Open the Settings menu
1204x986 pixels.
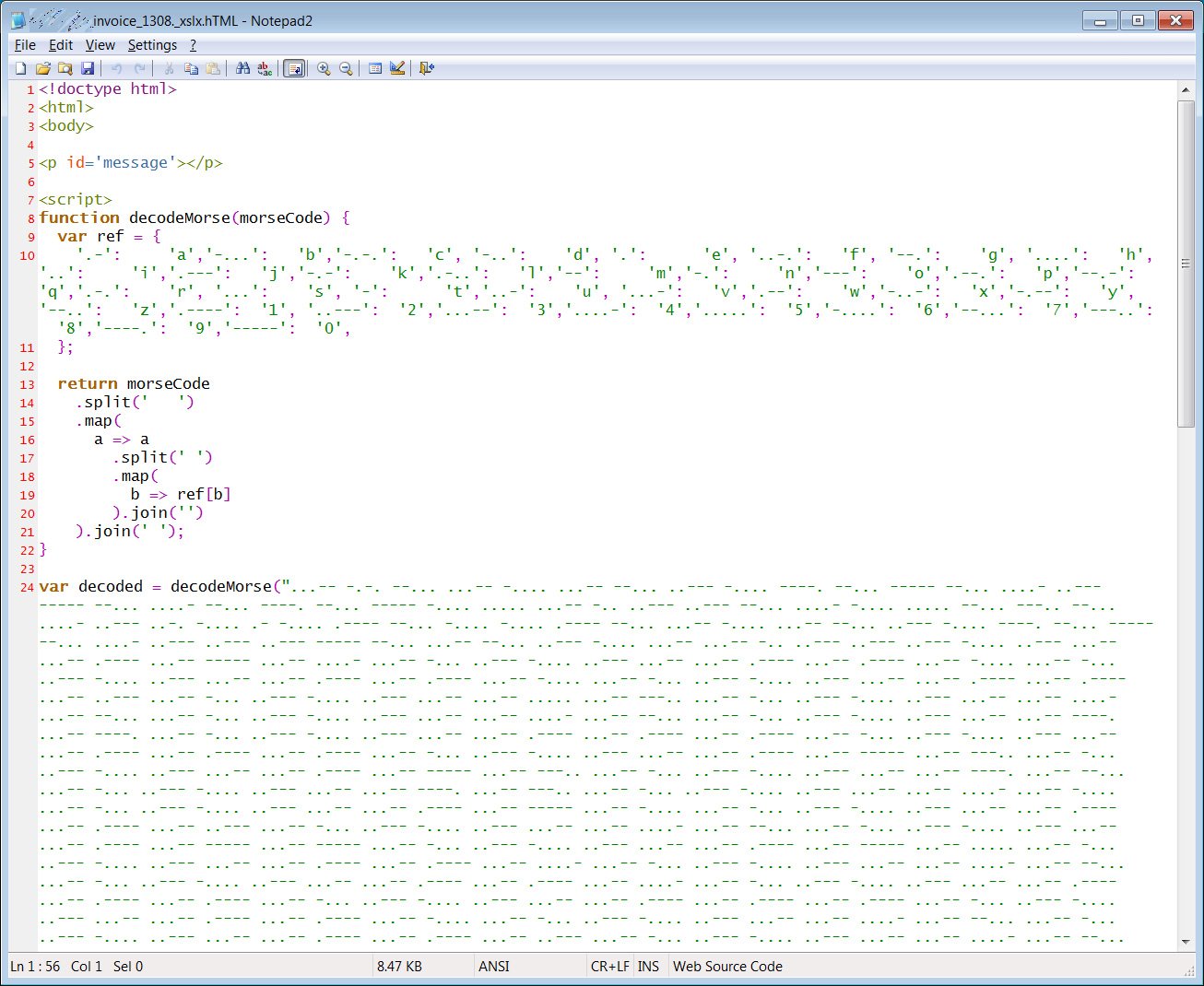click(x=151, y=44)
